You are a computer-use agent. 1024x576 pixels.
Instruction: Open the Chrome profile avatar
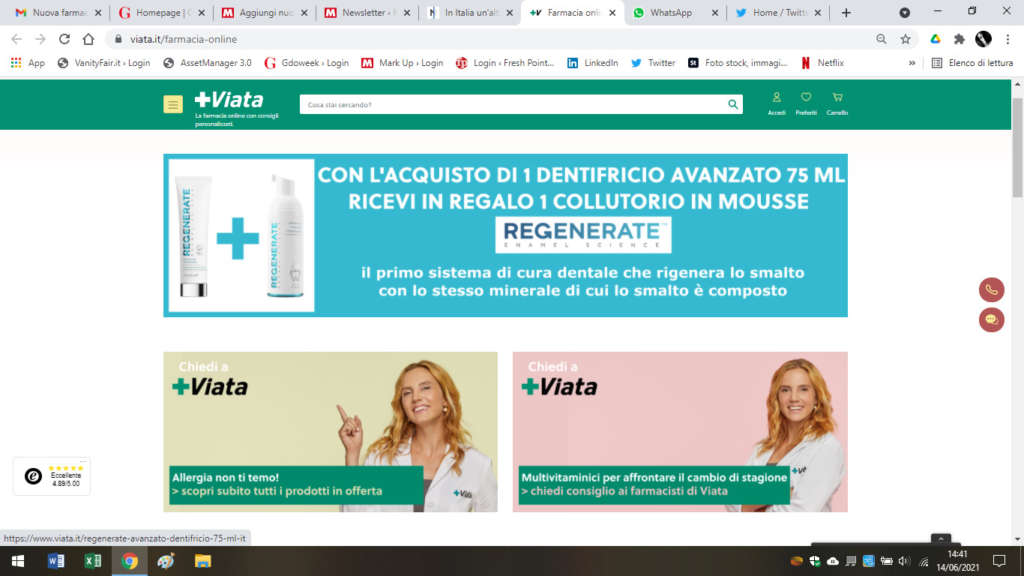(x=983, y=39)
